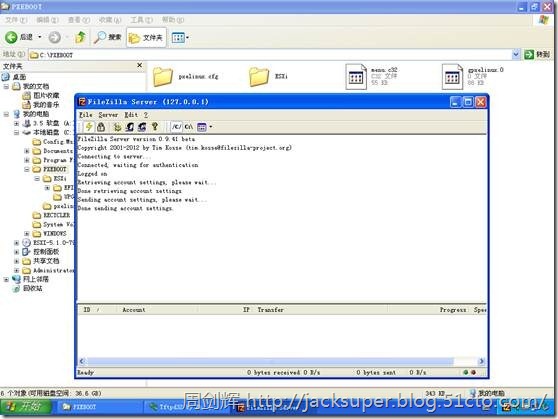Click the FileZilla Server title bar icon
Viewport: 558px width, 419px height.
click(x=82, y=102)
